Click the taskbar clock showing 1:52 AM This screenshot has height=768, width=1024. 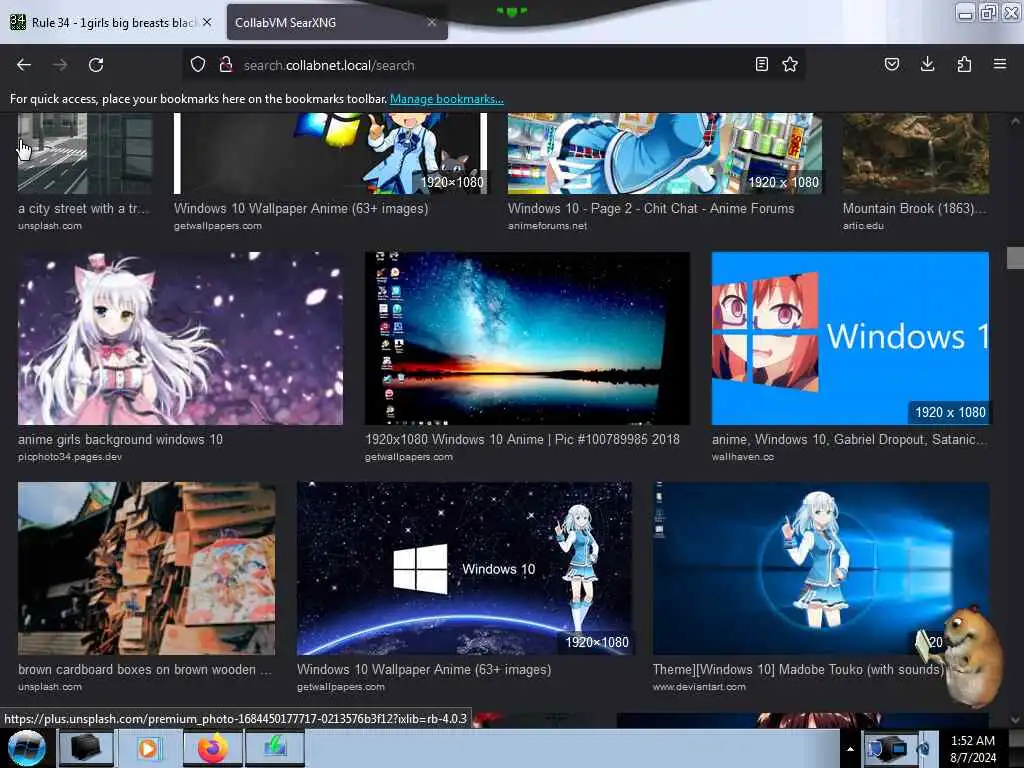973,749
